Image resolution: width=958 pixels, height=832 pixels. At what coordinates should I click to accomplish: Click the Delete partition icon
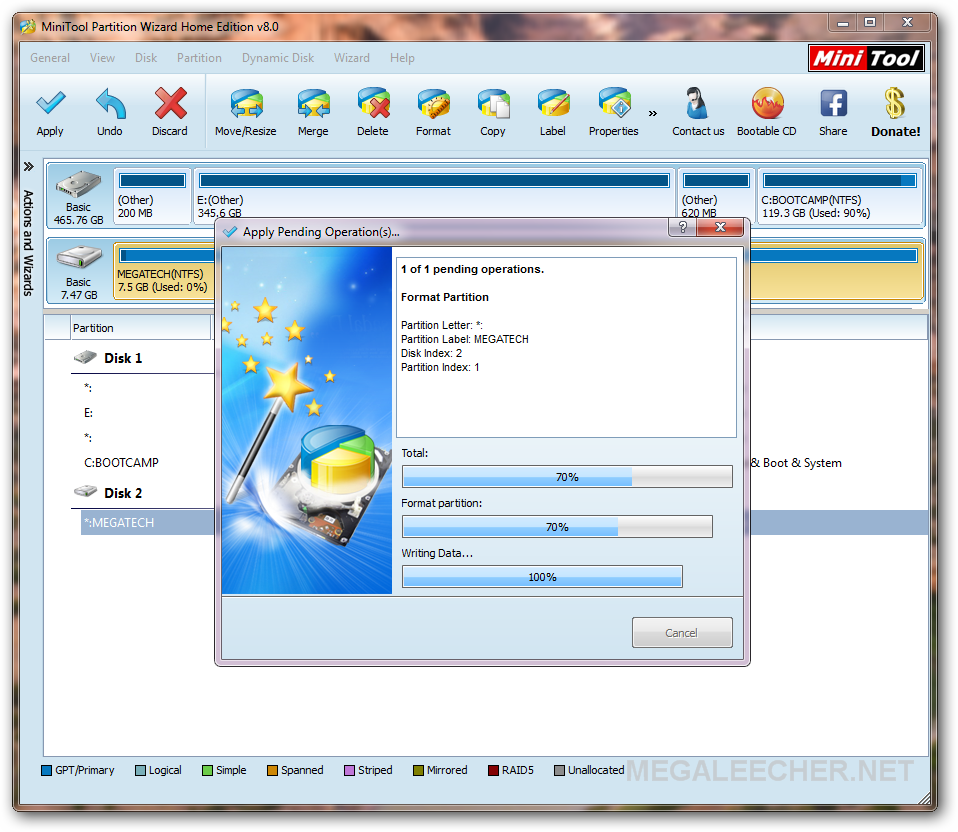(373, 103)
